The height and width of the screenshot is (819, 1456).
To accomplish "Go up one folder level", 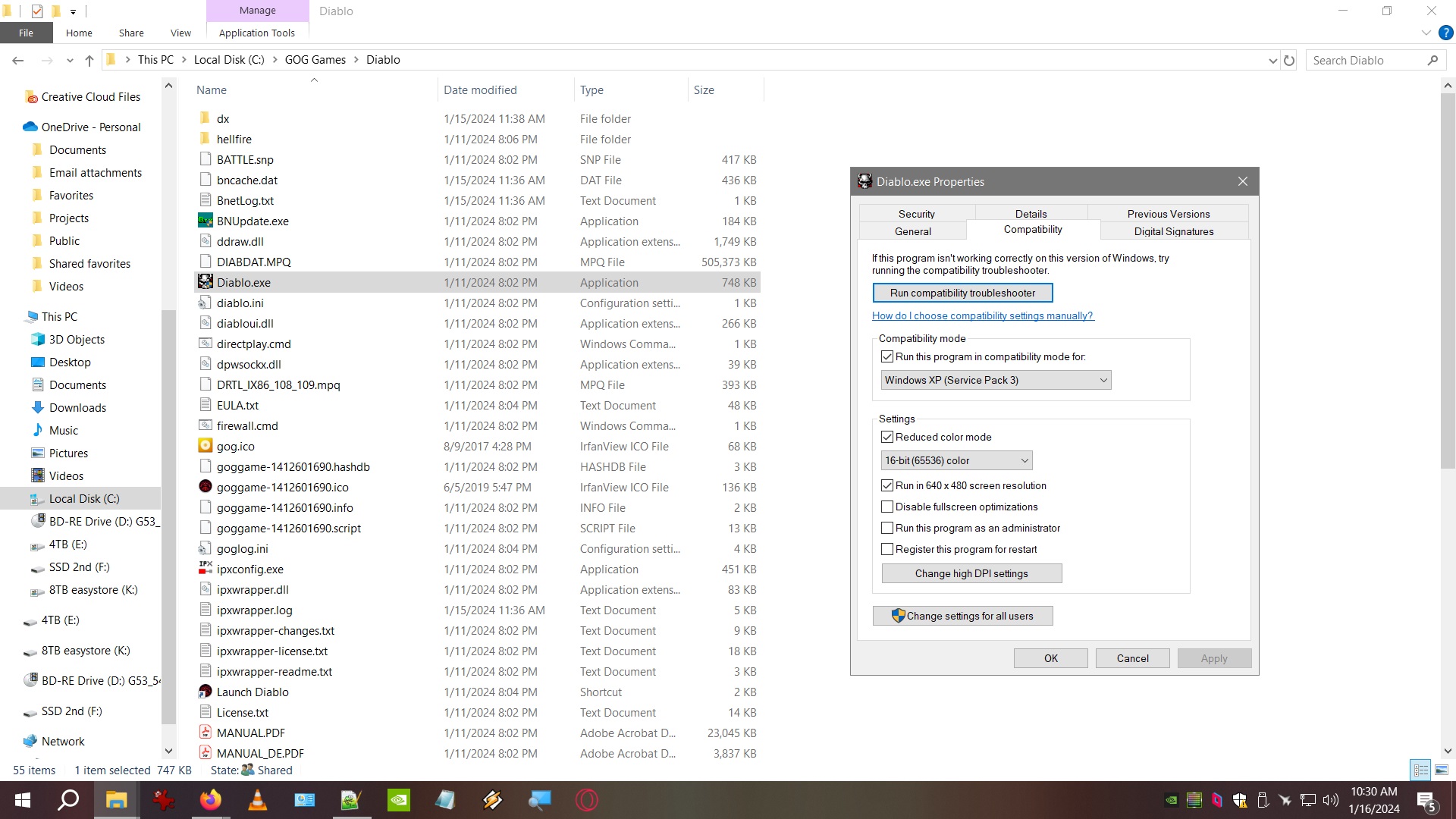I will tap(89, 60).
